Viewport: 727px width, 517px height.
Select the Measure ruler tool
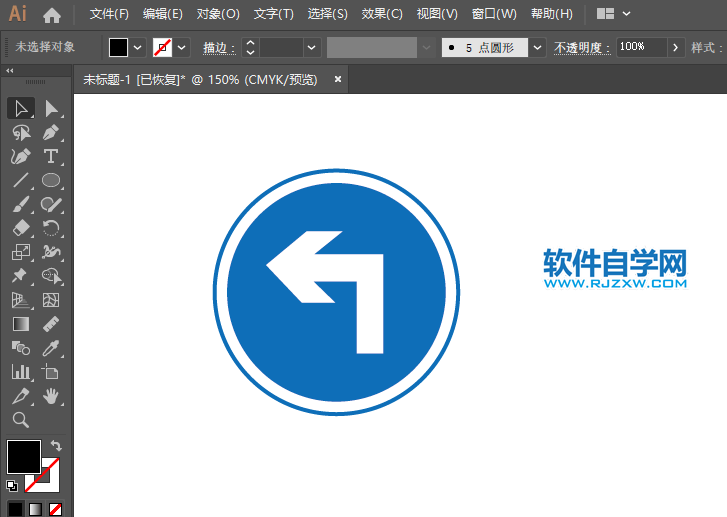click(x=51, y=324)
